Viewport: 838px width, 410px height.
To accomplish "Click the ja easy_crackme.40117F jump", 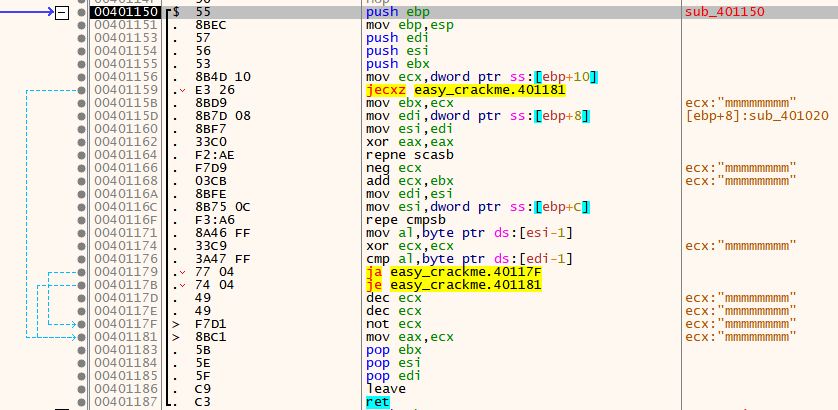I will [454, 272].
